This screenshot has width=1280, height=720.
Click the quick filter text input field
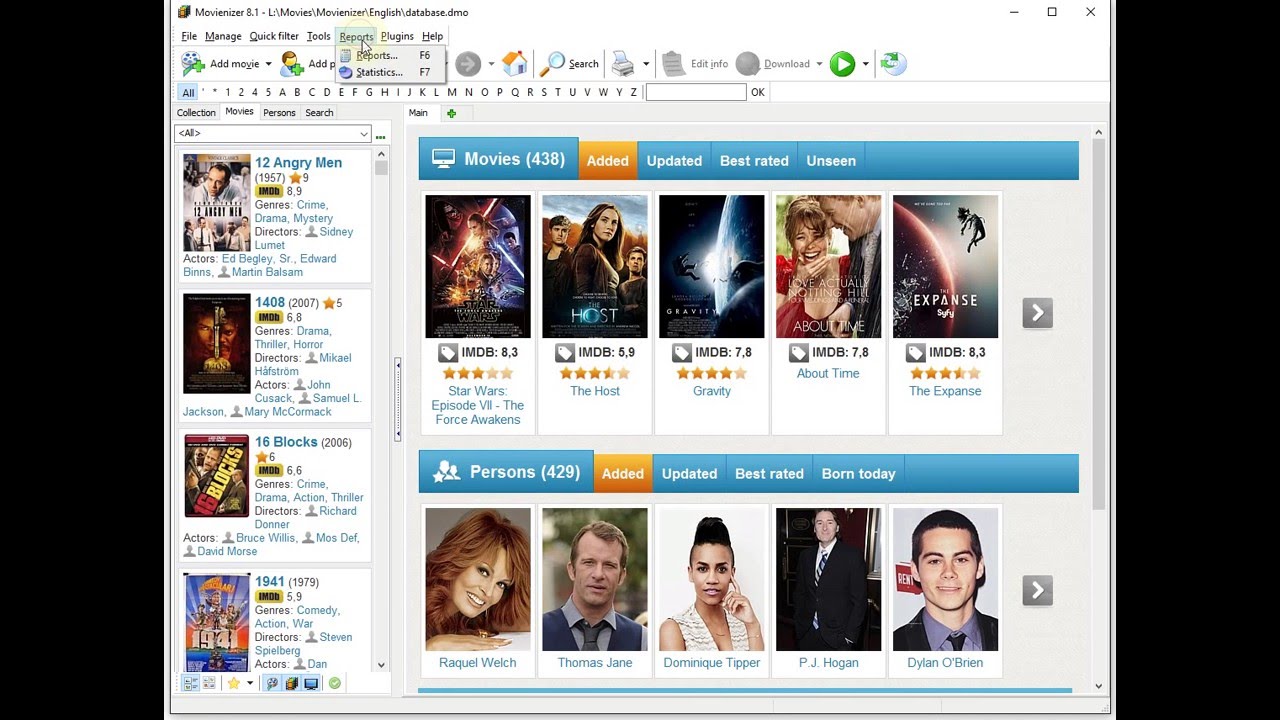(696, 92)
